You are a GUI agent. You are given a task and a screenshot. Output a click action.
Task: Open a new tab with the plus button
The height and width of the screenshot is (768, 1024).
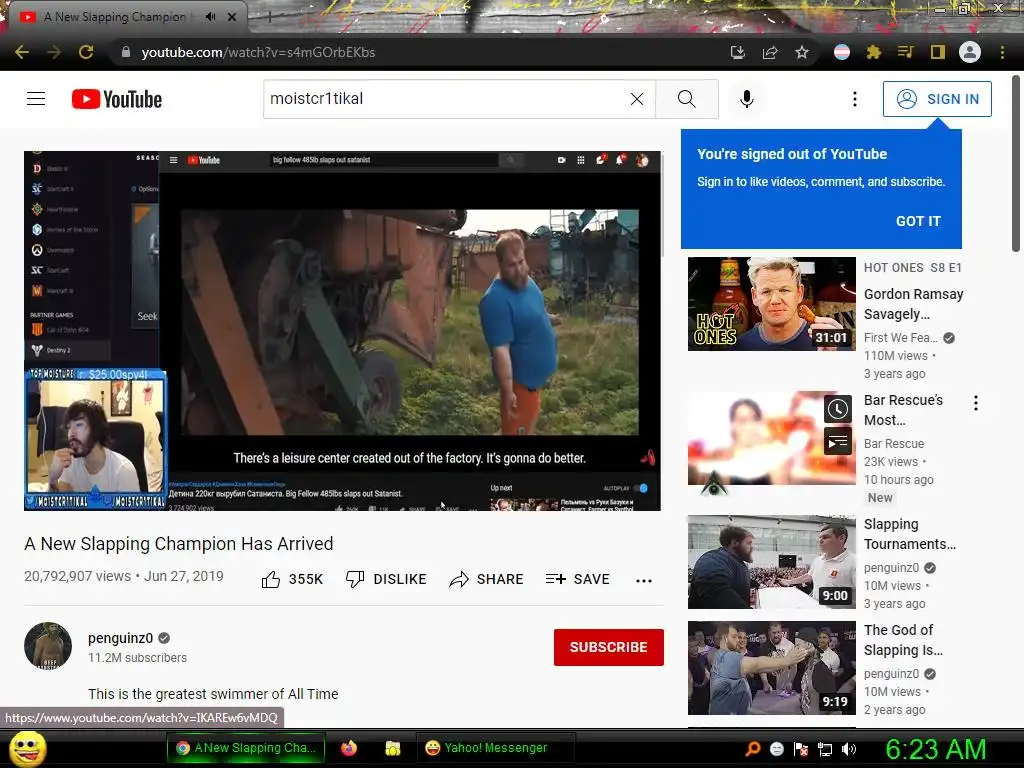[x=269, y=17]
